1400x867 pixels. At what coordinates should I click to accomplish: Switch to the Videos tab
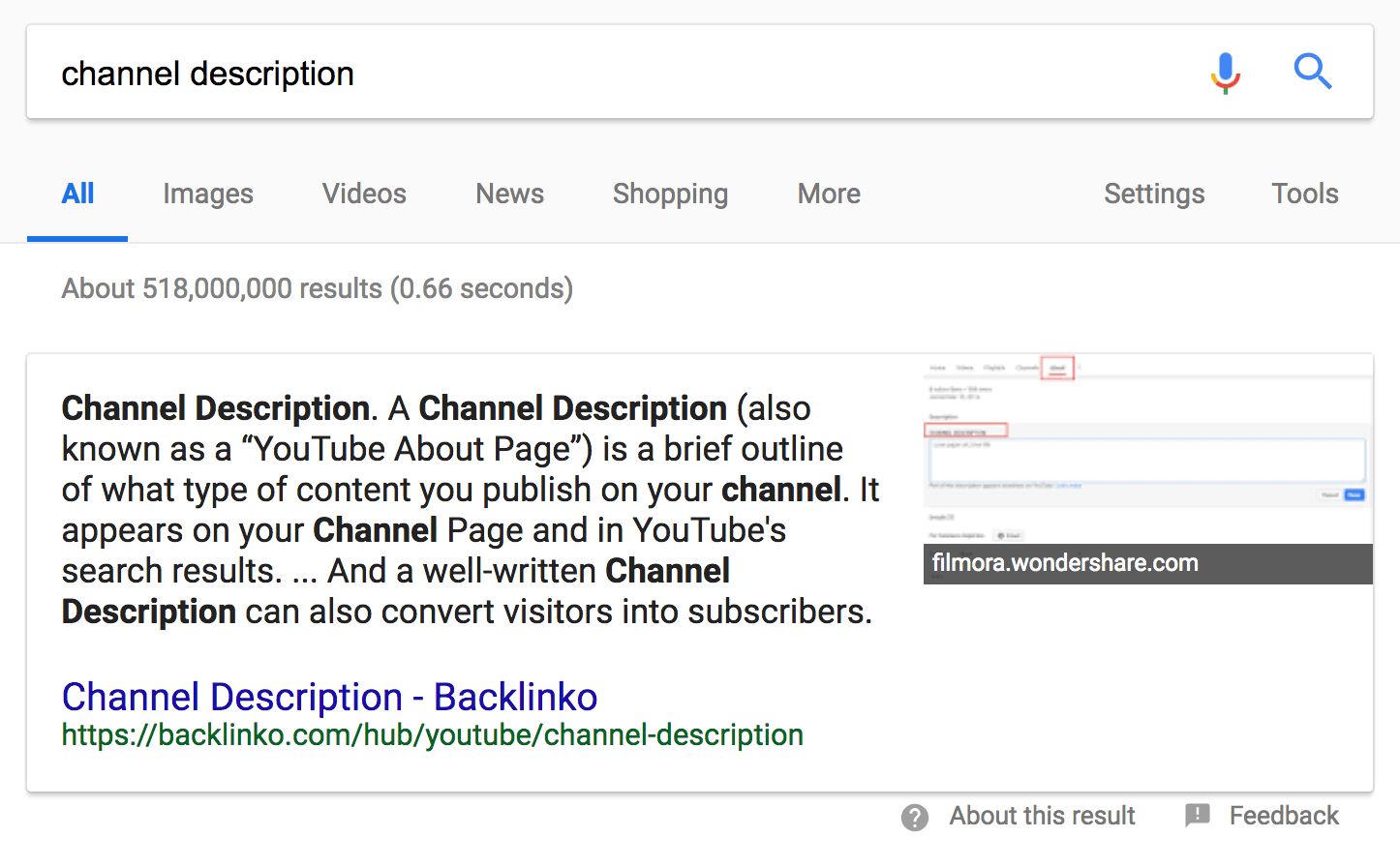[x=364, y=194]
